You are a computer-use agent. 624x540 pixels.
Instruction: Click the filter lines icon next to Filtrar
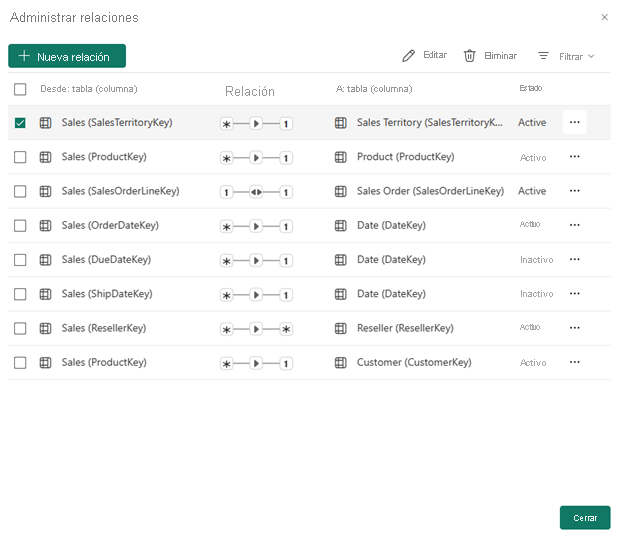coord(543,56)
